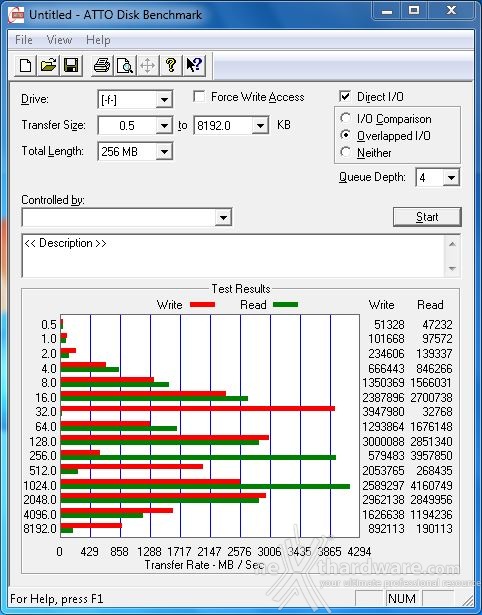The height and width of the screenshot is (615, 482).
Task: Click write value 51328
Action: tap(389, 325)
